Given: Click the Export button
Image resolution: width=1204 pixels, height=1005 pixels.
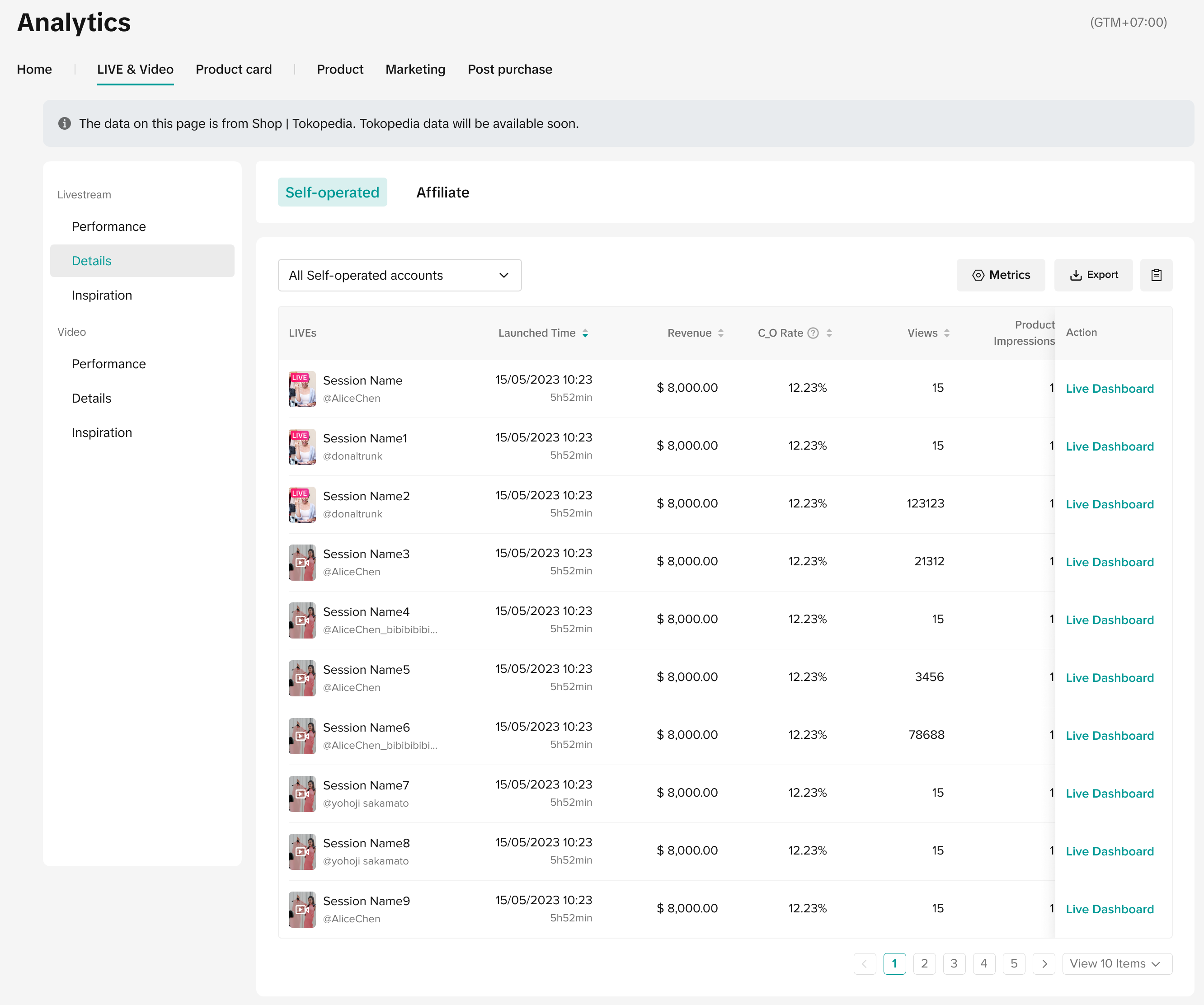Looking at the screenshot, I should [x=1093, y=275].
